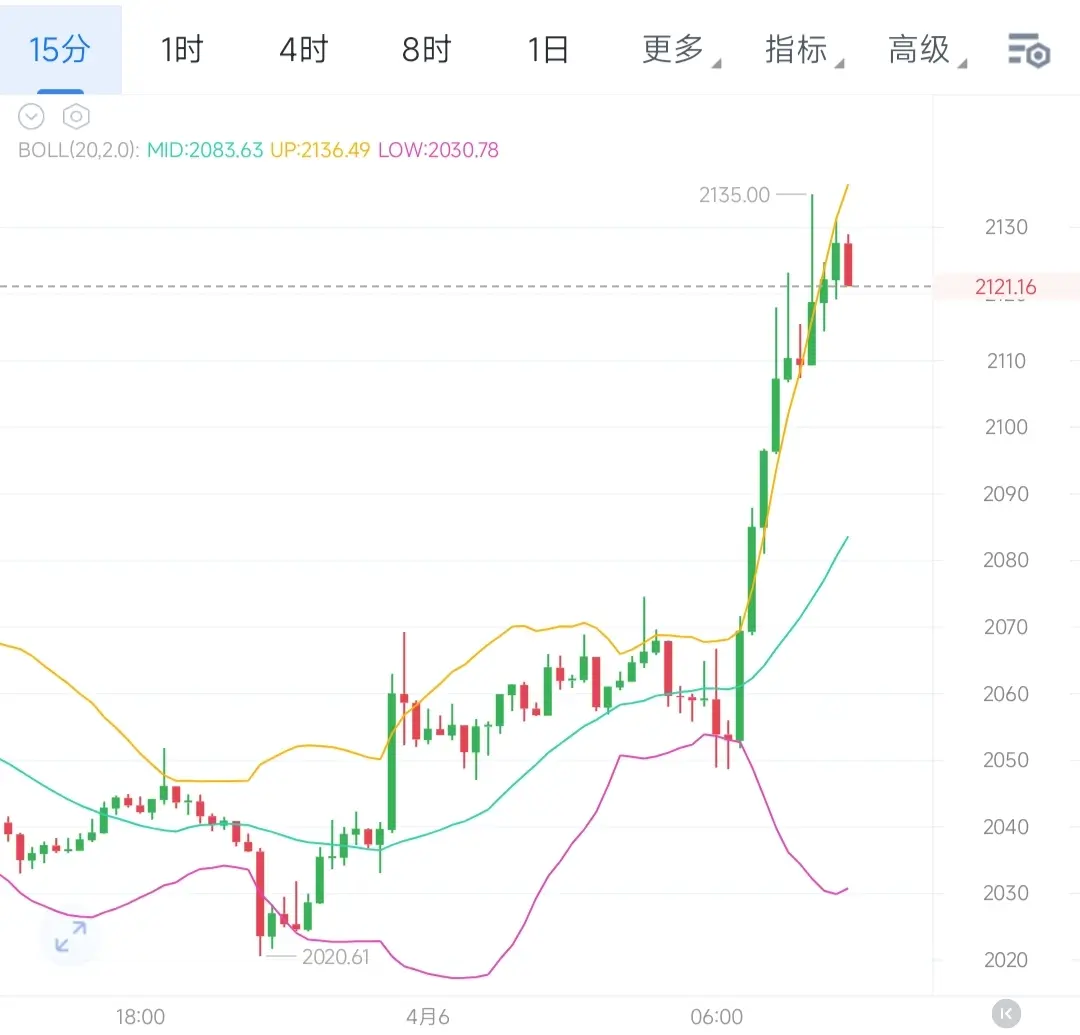
Task: Click the 2050 price axis label
Action: click(x=1006, y=760)
